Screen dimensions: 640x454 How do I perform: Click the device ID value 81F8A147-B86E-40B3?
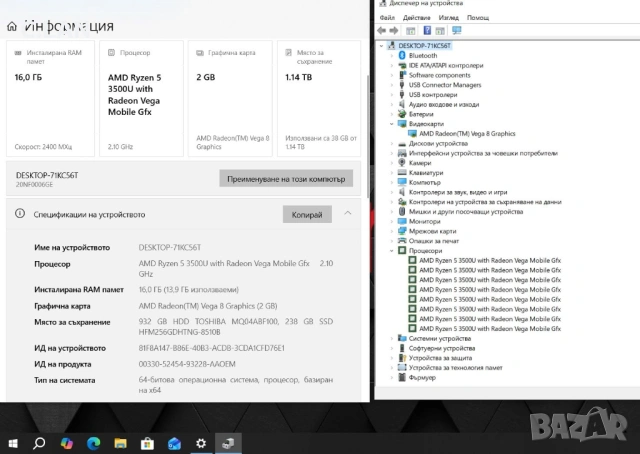point(211,348)
